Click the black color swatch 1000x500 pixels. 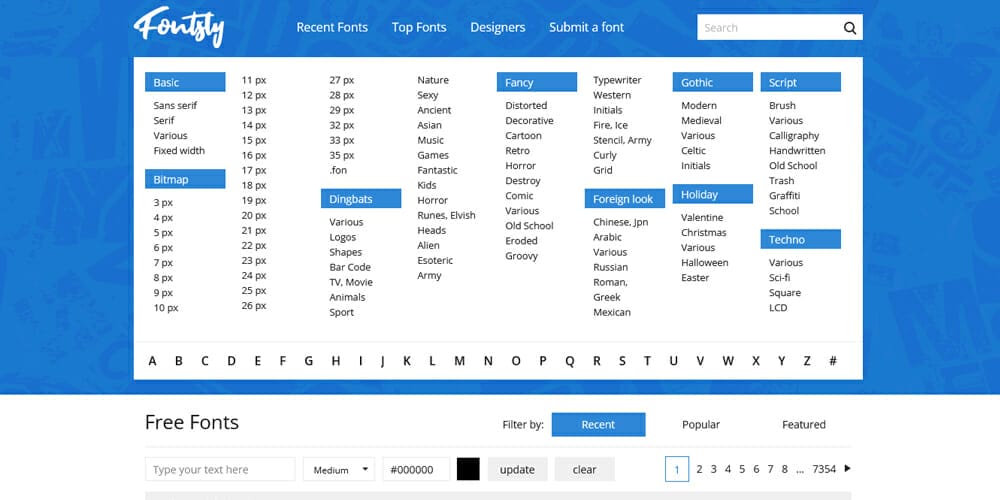coord(468,469)
